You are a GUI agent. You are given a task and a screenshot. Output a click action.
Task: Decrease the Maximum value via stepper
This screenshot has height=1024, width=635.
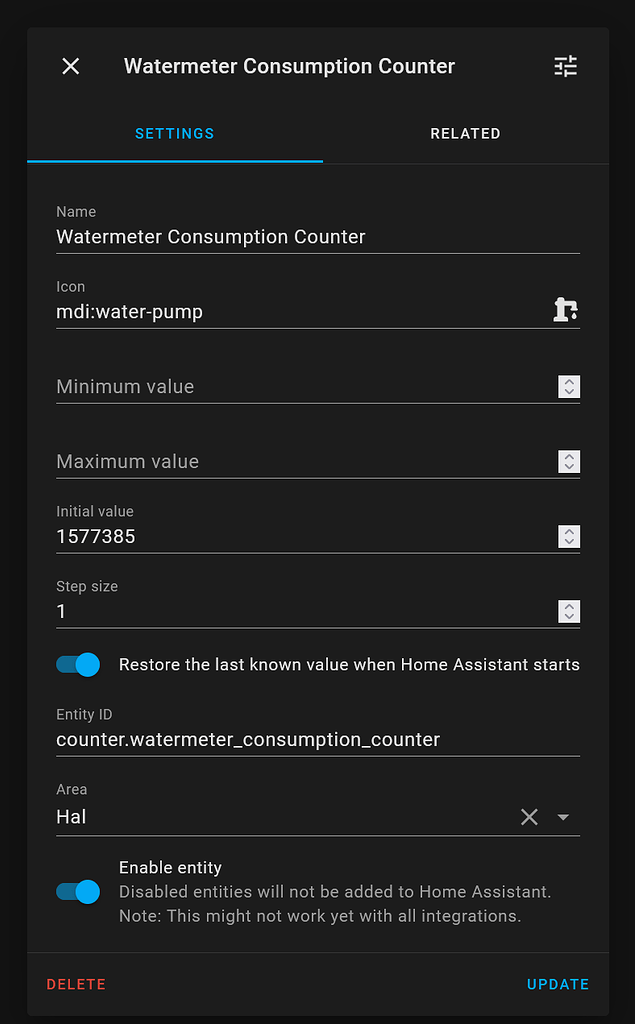point(569,466)
